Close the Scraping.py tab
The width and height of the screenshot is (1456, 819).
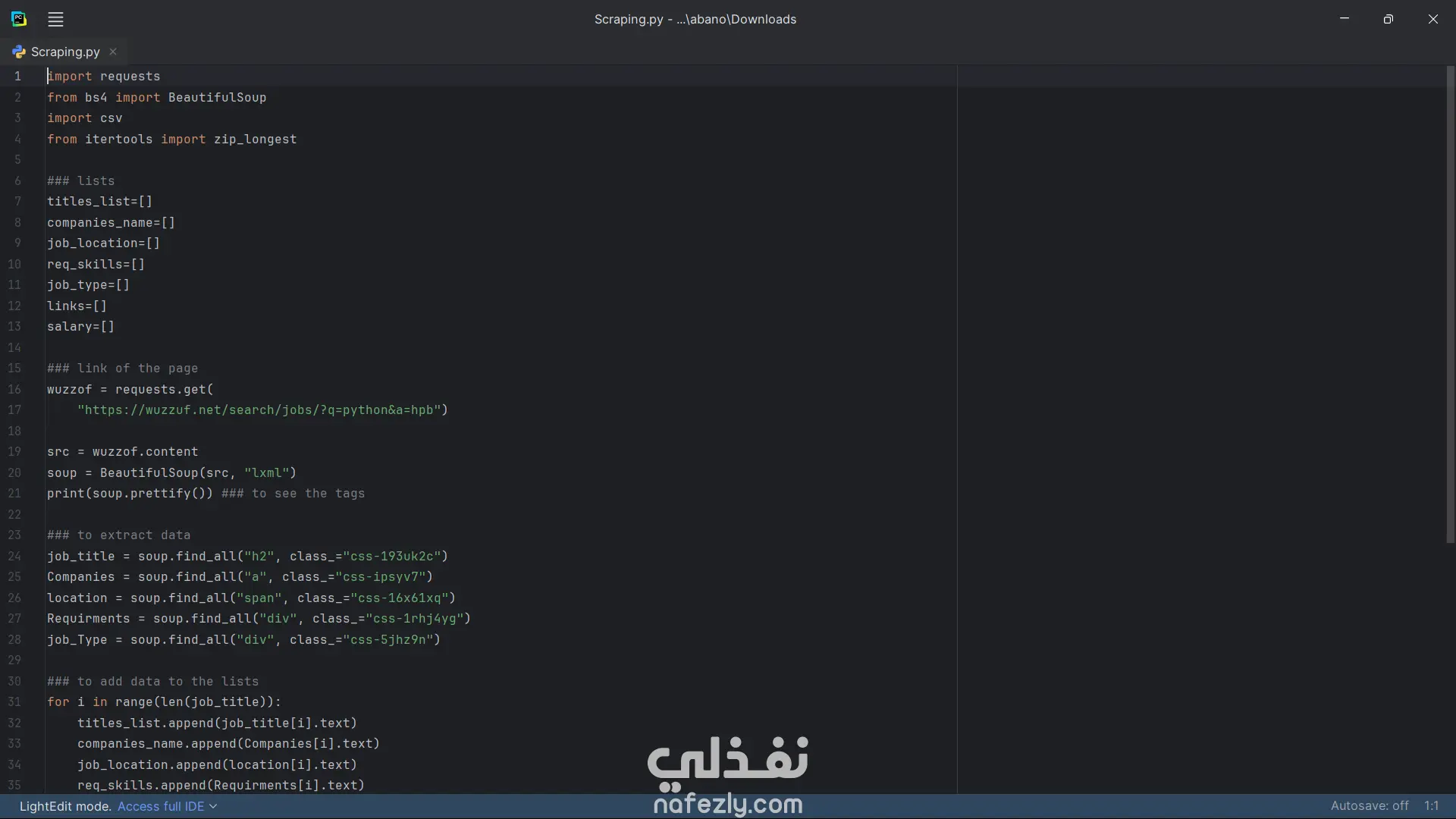(113, 52)
